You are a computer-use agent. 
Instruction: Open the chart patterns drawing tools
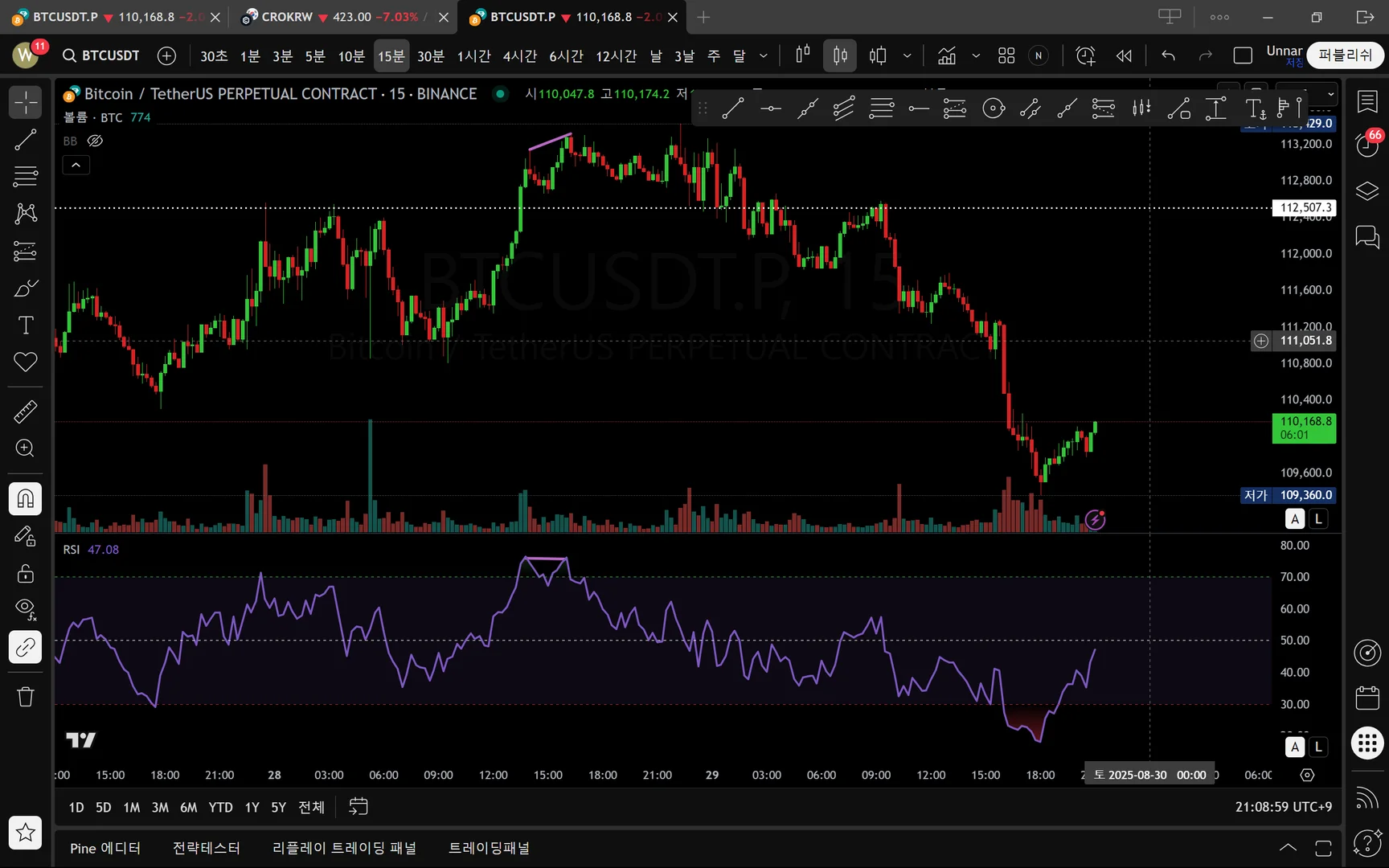coord(26,213)
